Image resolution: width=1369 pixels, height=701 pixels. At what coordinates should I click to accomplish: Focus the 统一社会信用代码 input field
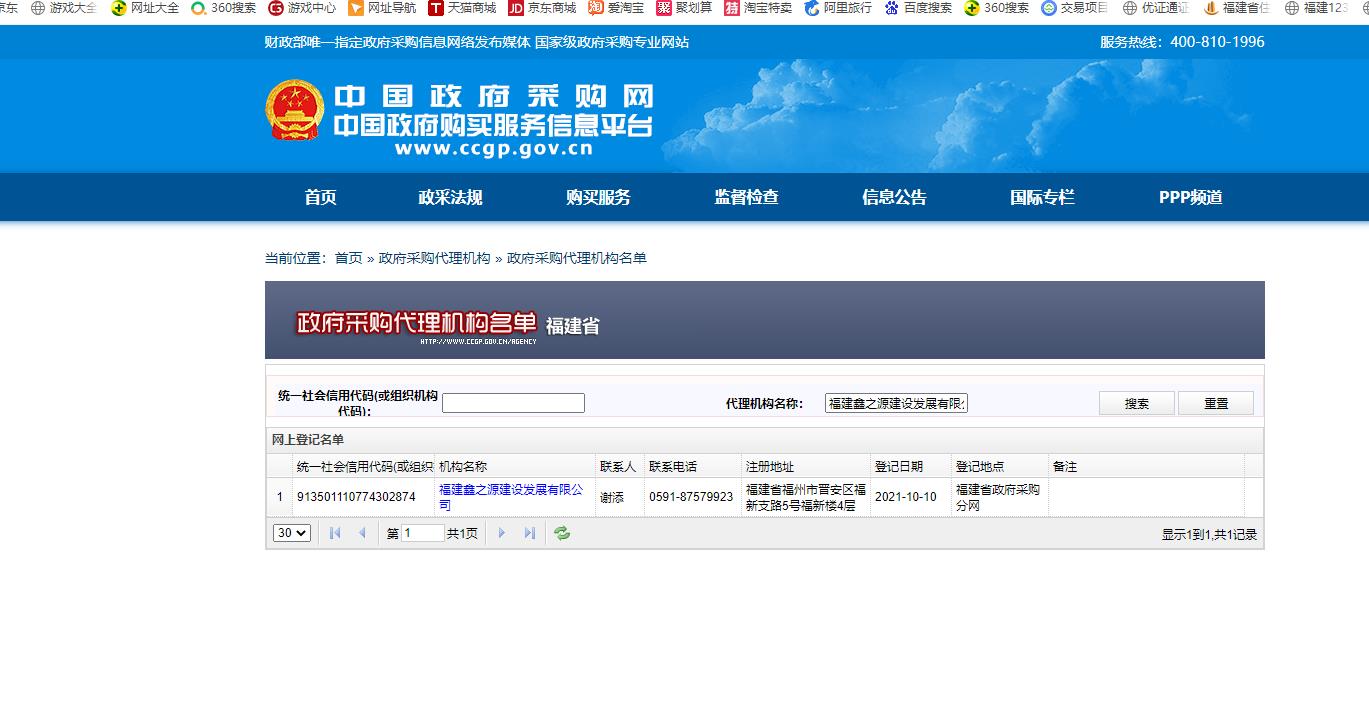click(513, 403)
